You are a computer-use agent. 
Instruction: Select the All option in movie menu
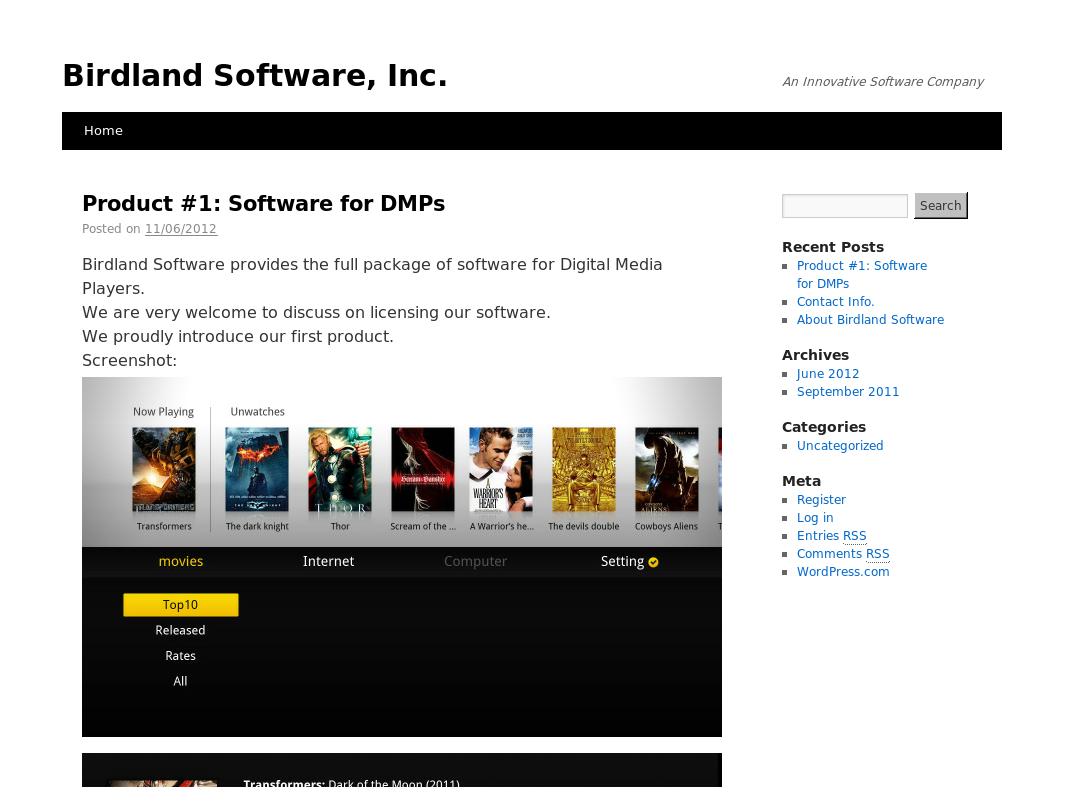point(180,681)
